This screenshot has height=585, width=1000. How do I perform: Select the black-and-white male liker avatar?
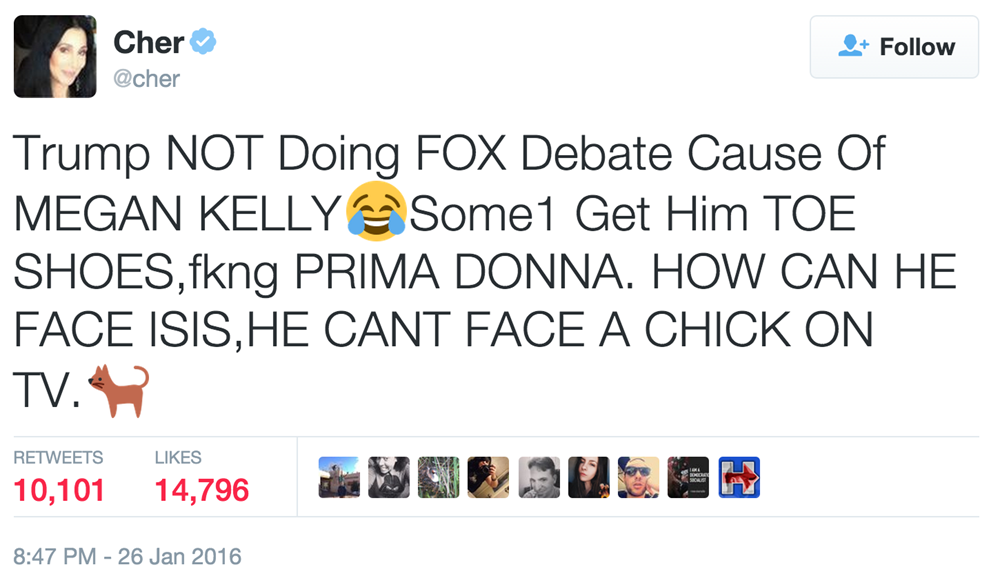pyautogui.click(x=539, y=477)
